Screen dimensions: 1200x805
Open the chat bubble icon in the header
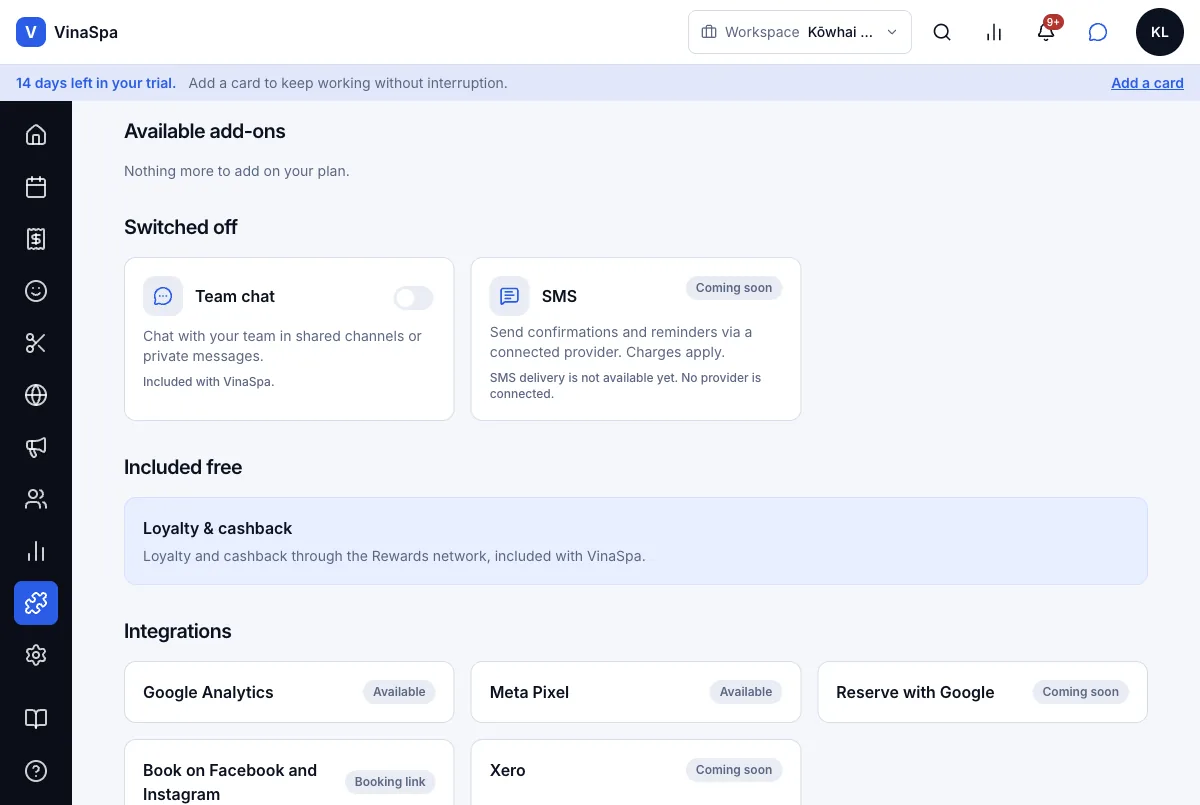pyautogui.click(x=1098, y=32)
